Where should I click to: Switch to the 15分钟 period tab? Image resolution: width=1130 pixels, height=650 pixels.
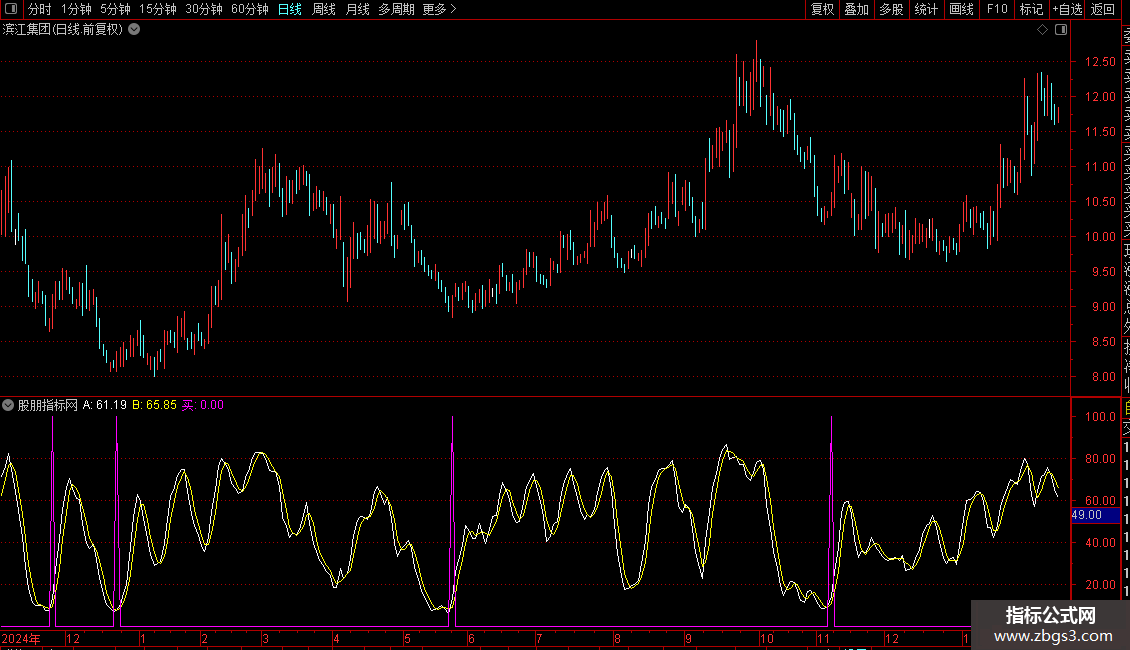158,9
